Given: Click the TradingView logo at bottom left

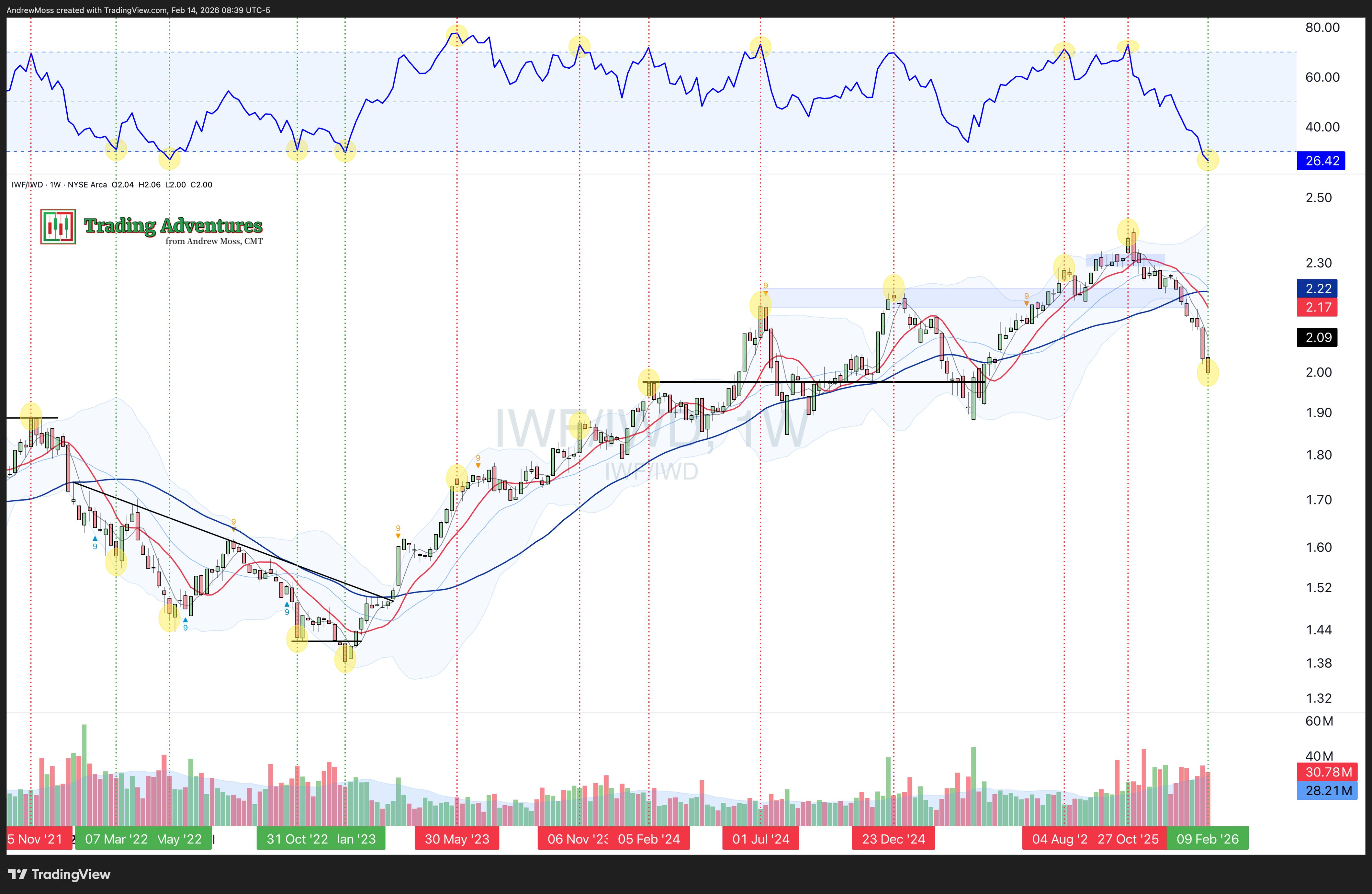Looking at the screenshot, I should (59, 874).
